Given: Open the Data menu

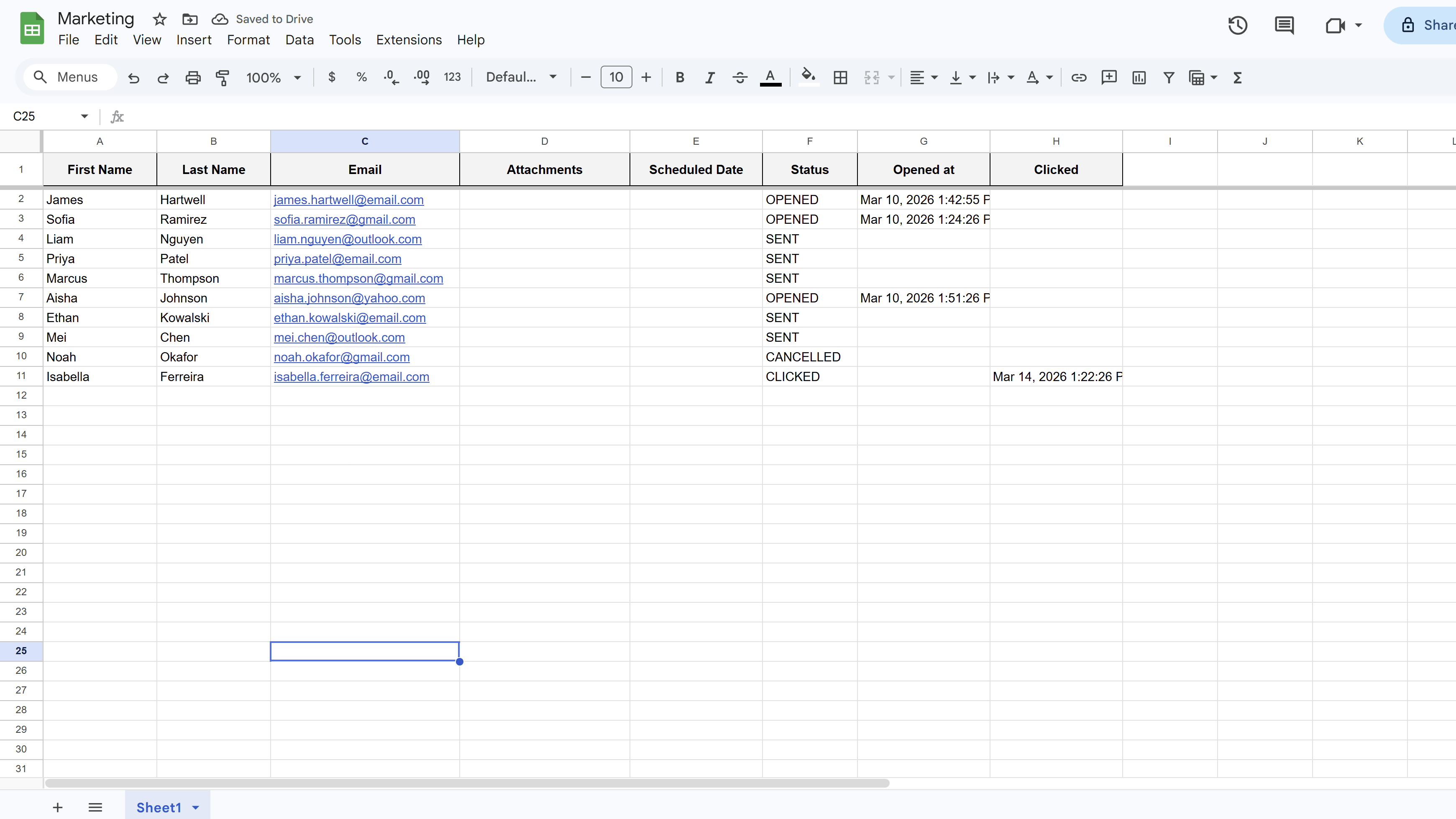Looking at the screenshot, I should (x=299, y=40).
